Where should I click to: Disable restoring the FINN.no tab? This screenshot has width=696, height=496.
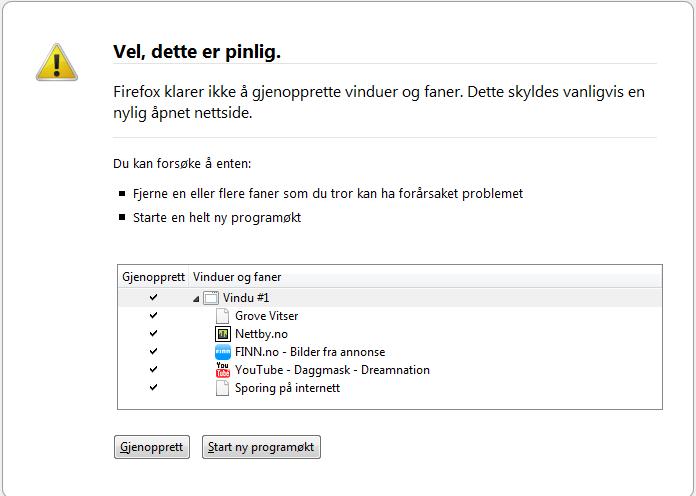click(x=154, y=351)
